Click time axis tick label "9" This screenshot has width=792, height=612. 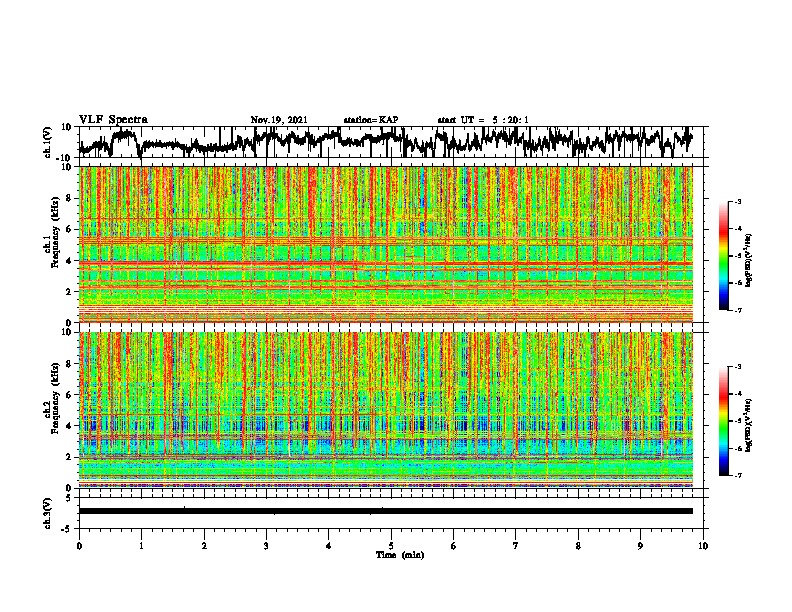[640, 546]
